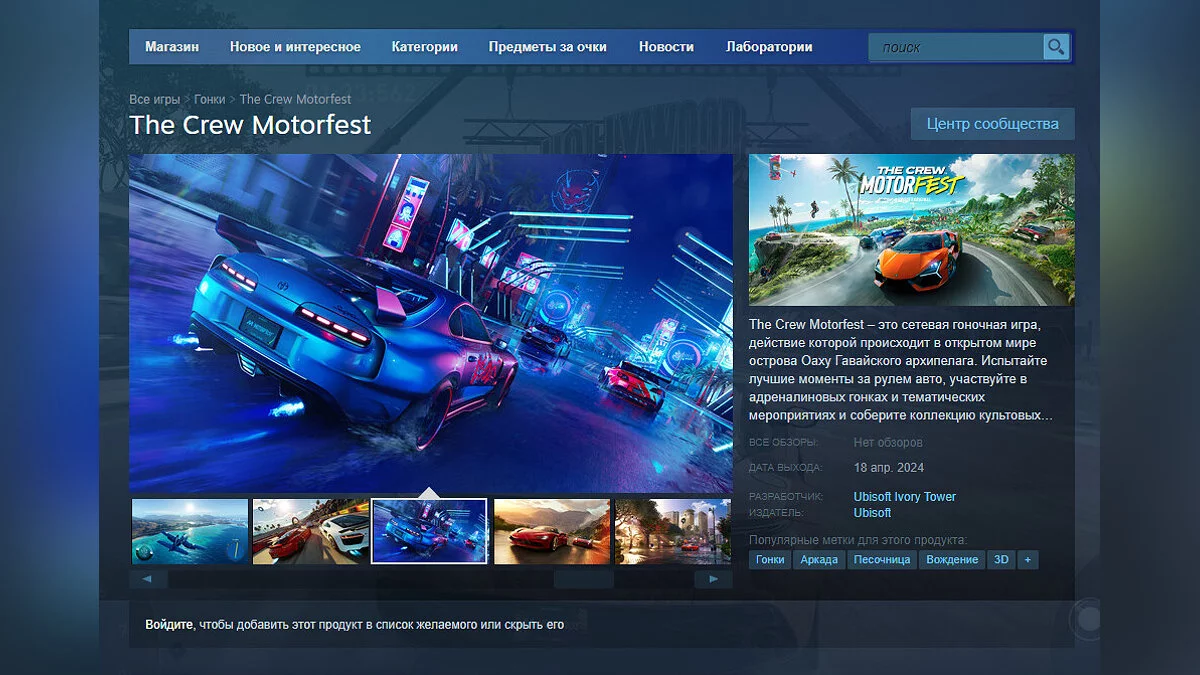
Task: Click the game description paragraph
Action: [x=901, y=369]
